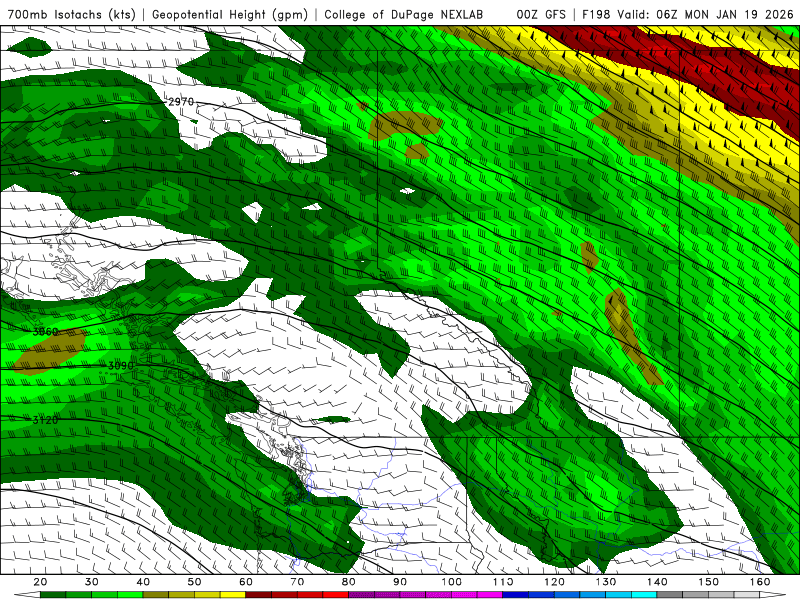Click the 2970 height contour label
Screen dimensions: 800x600
pyautogui.click(x=181, y=102)
